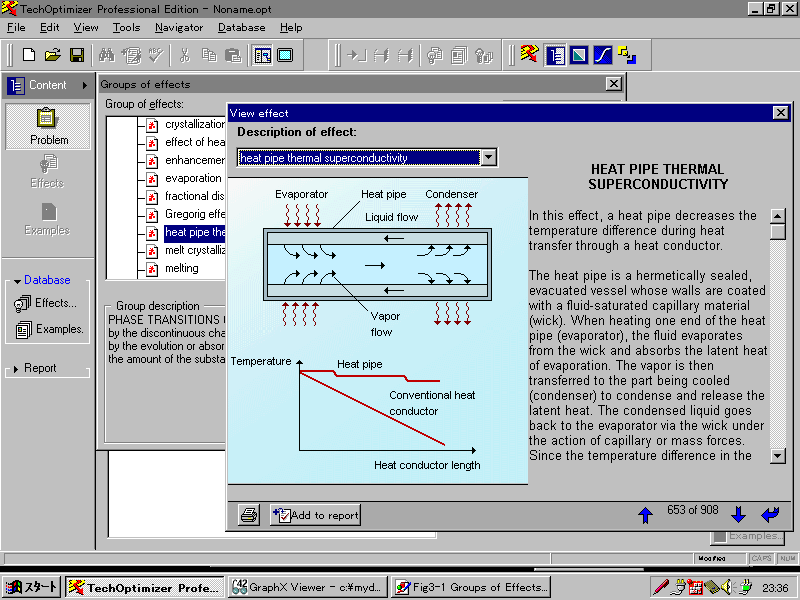Toggle the pressed split-panel view toolbar button
This screenshot has width=800, height=600.
point(263,55)
